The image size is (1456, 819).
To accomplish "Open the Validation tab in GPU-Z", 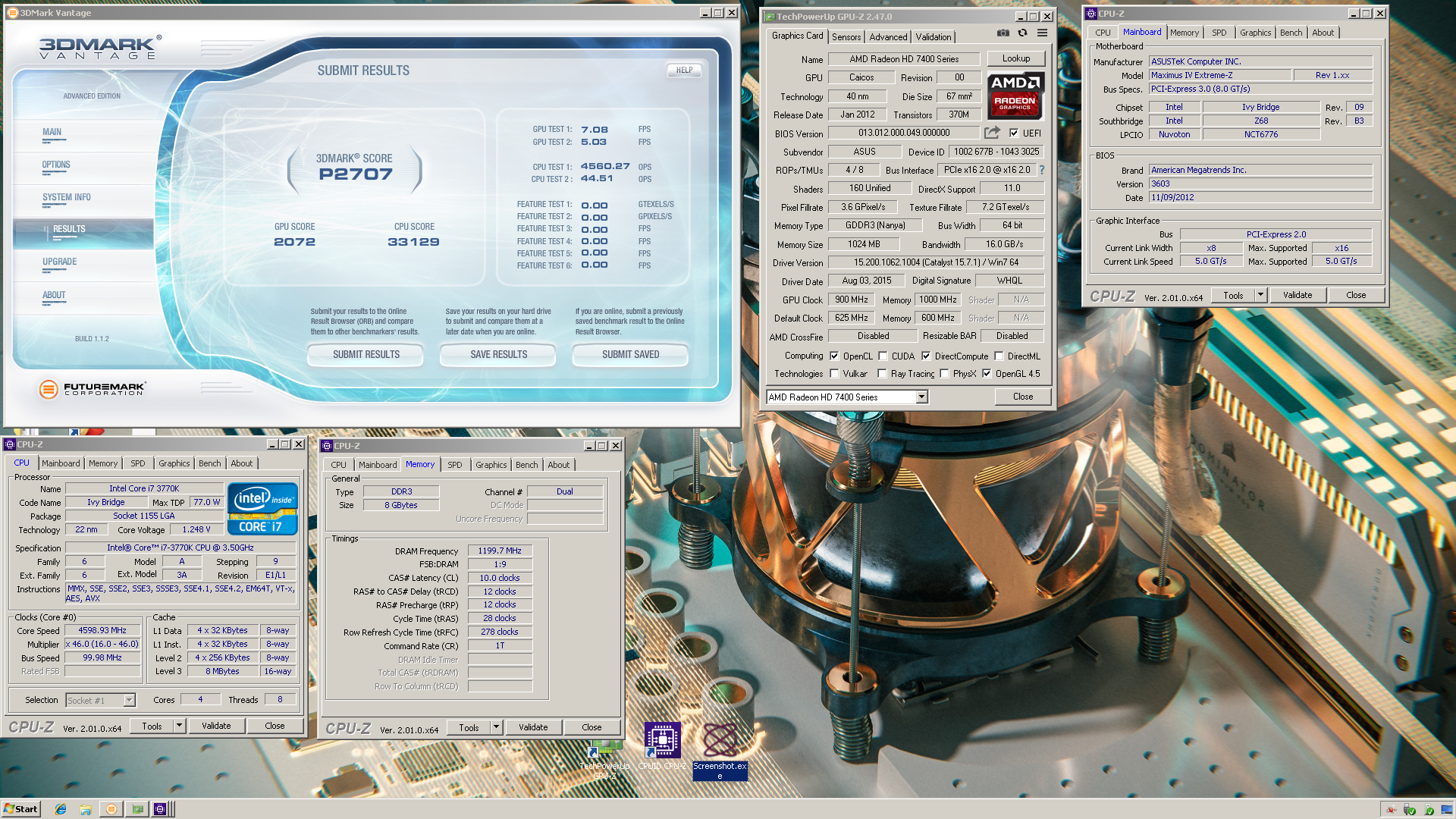I will click(933, 36).
